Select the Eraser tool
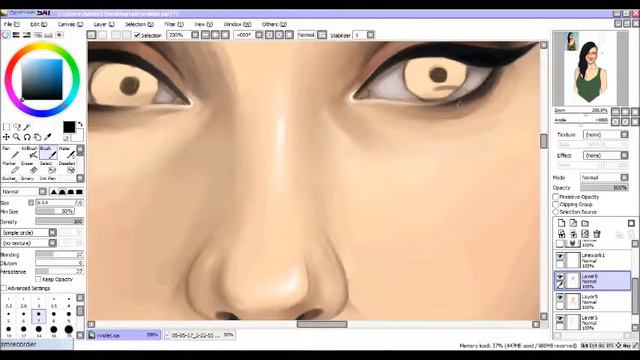This screenshot has width=640, height=360. pyautogui.click(x=29, y=167)
